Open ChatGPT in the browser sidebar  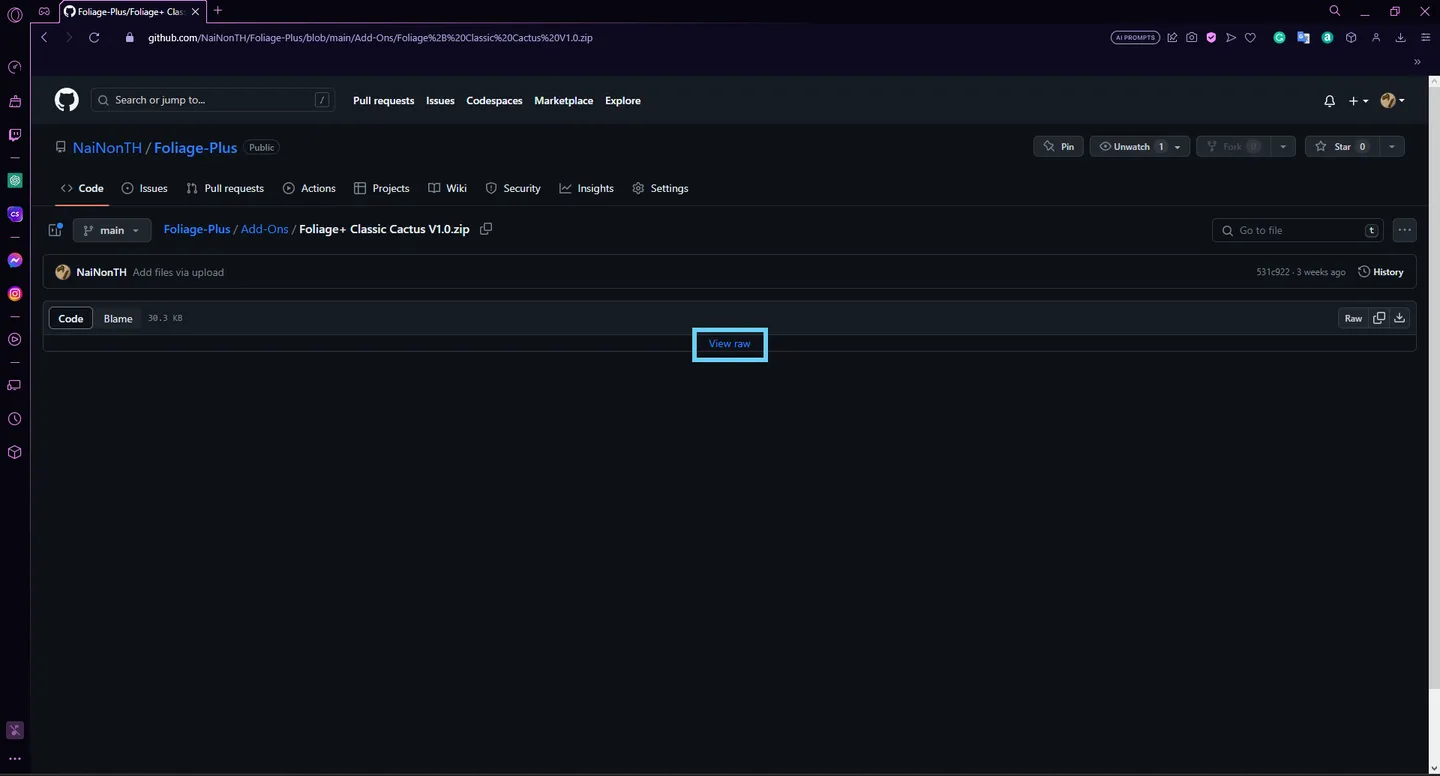(x=15, y=181)
